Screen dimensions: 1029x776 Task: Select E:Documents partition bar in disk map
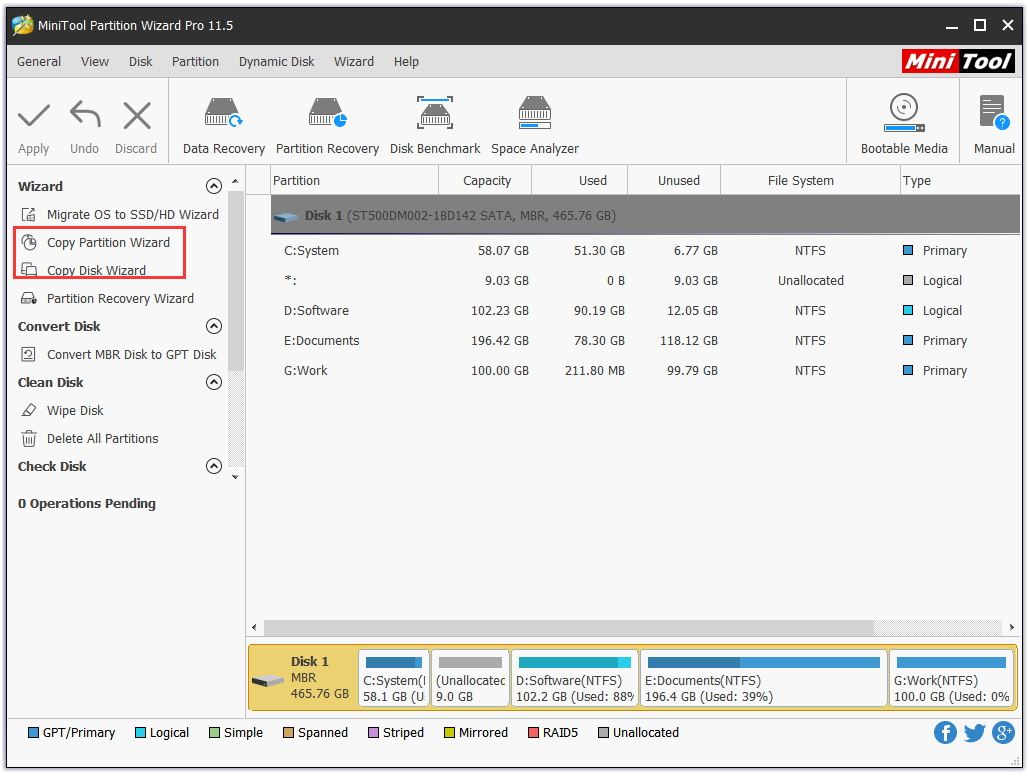point(764,678)
